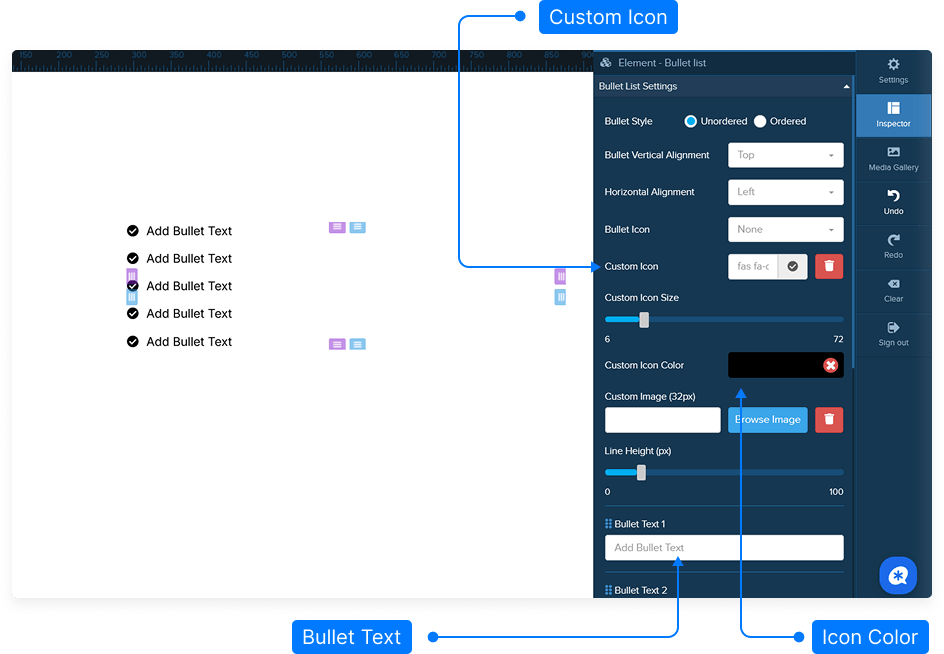
Task: Open the Horizontal Alignment dropdown
Action: 785,192
